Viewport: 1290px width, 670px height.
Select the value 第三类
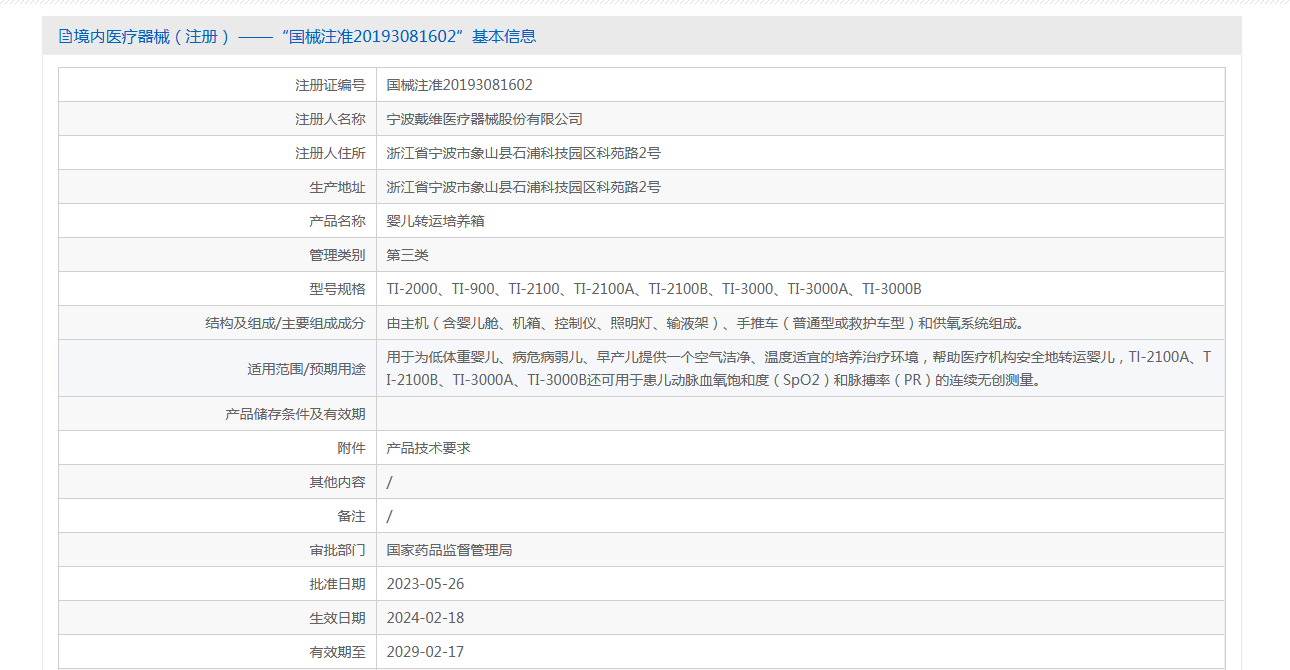(x=408, y=255)
